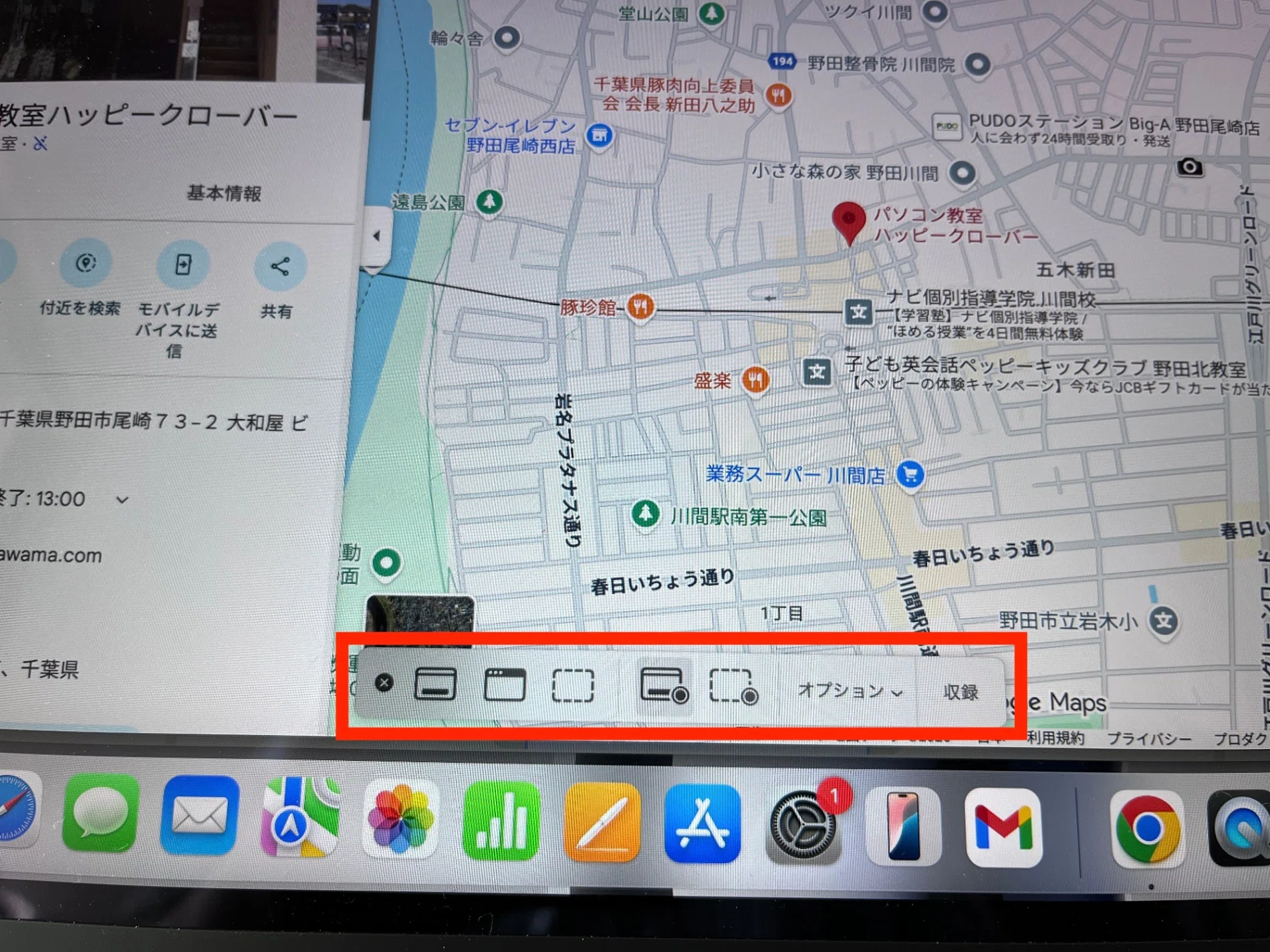Viewport: 1270px width, 952px height.
Task: Open Gmail from the Dock
Action: coord(1003,828)
